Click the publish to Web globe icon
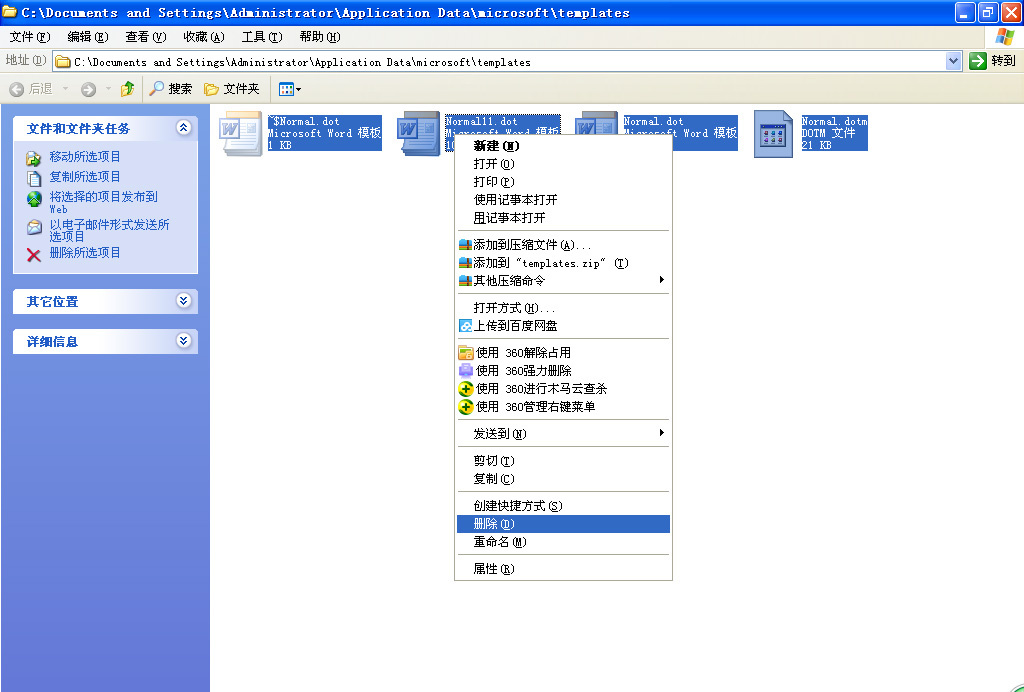Screen dimensions: 1024x692 pyautogui.click(x=34, y=198)
